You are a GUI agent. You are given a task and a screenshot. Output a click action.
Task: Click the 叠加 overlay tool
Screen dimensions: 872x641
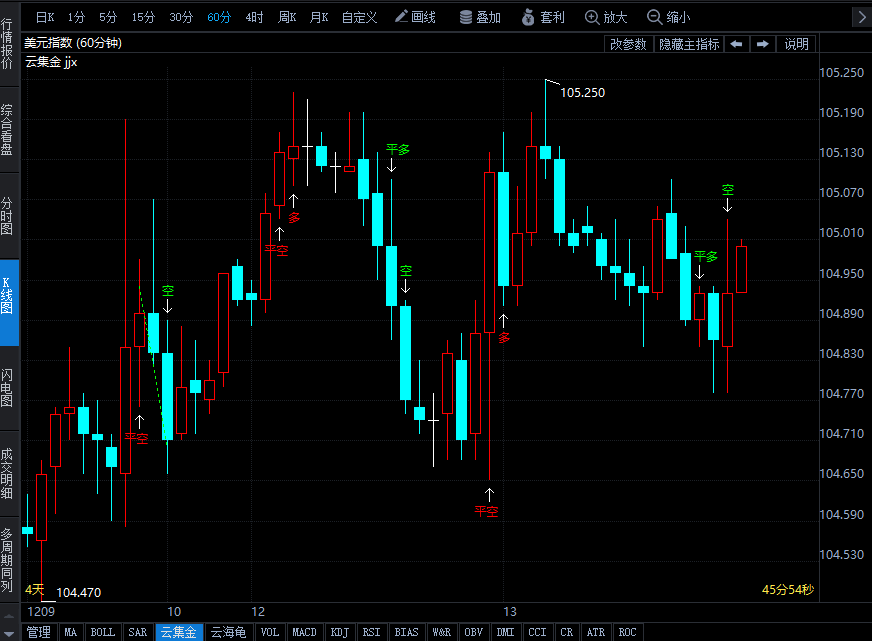(480, 17)
